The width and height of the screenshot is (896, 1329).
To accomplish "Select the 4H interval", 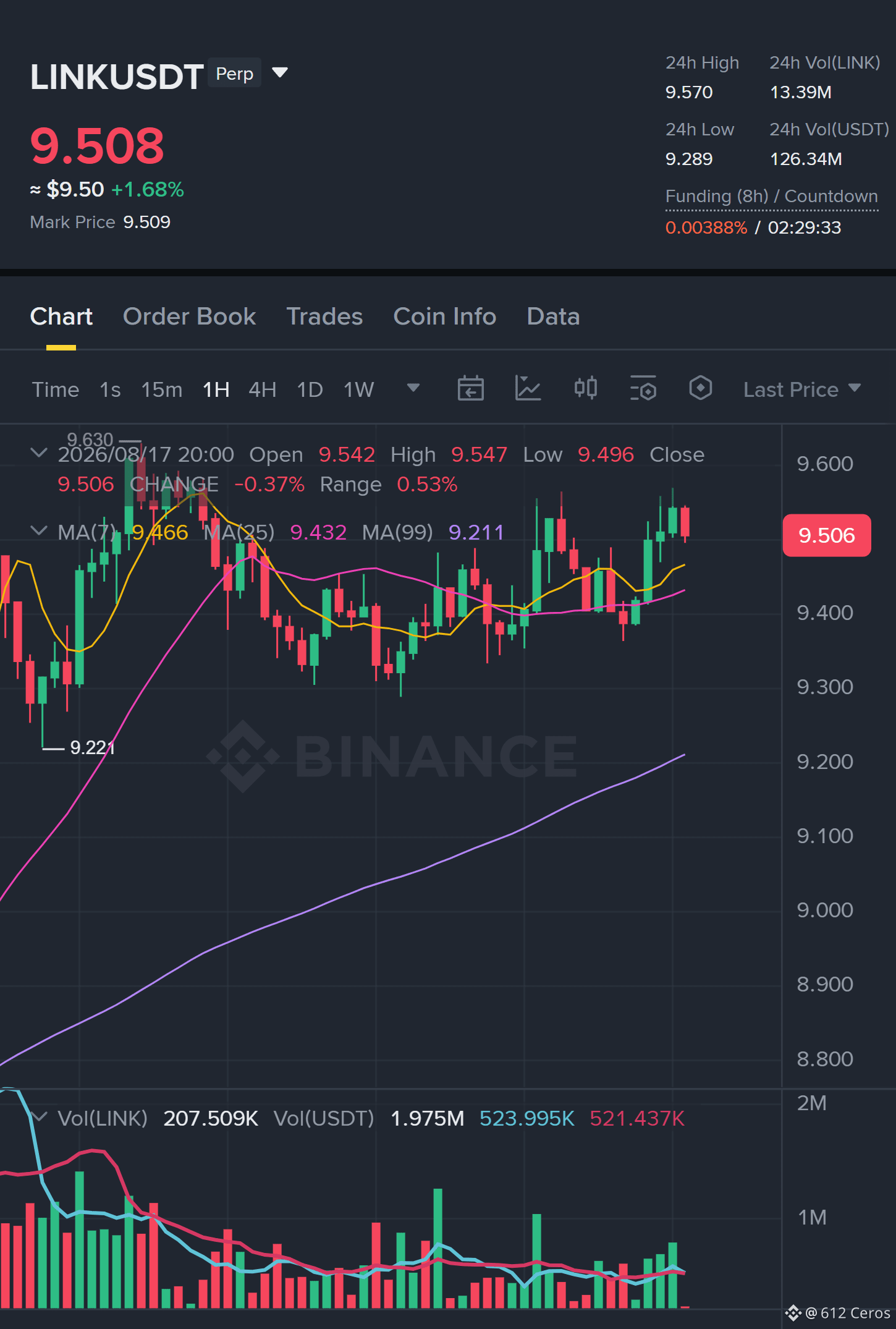I will pyautogui.click(x=263, y=389).
